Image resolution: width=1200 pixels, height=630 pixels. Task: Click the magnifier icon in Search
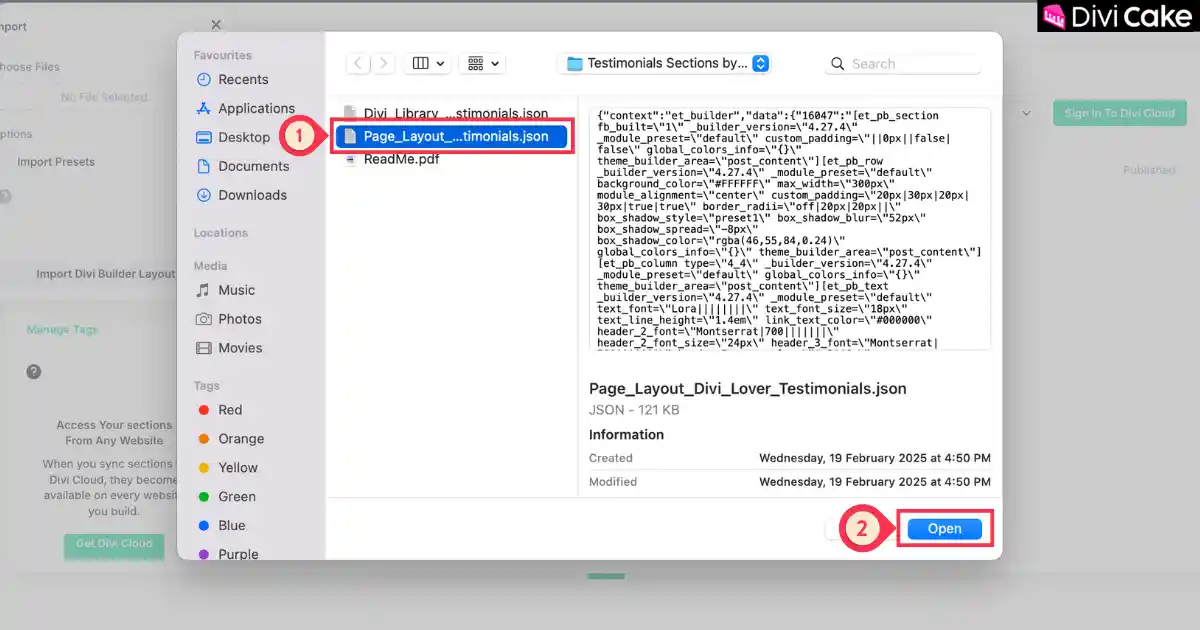[838, 63]
